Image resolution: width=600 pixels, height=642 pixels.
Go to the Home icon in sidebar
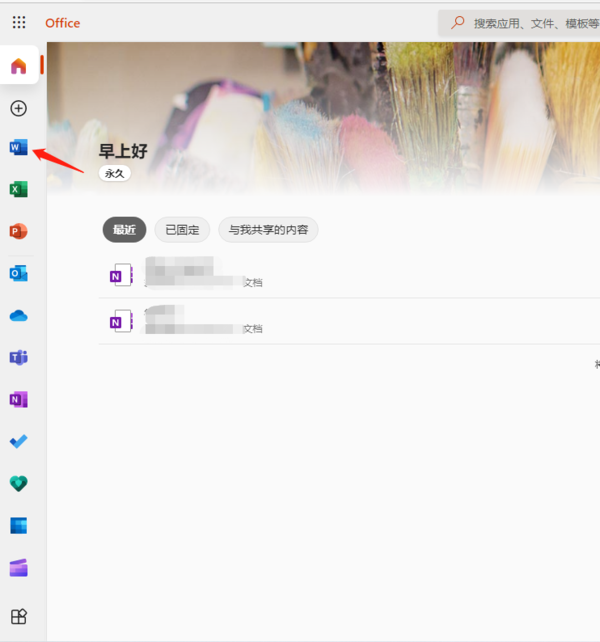[18, 66]
